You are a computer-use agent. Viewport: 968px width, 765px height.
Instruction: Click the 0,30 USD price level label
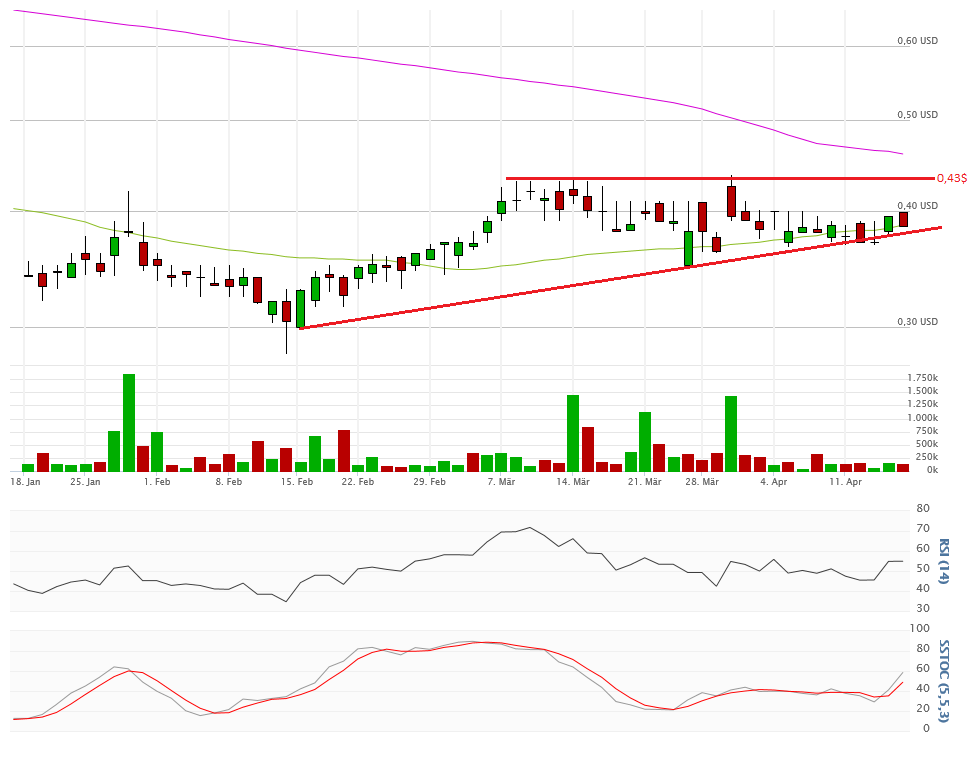917,322
